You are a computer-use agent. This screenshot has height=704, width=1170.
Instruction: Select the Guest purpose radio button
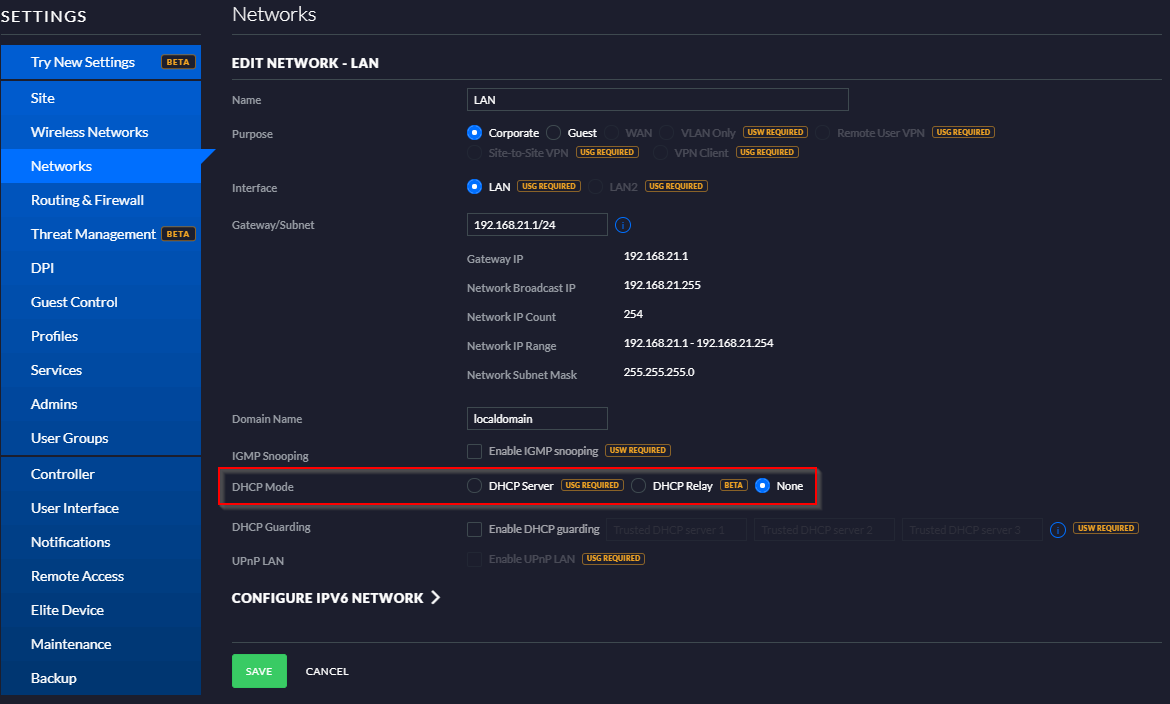point(553,132)
